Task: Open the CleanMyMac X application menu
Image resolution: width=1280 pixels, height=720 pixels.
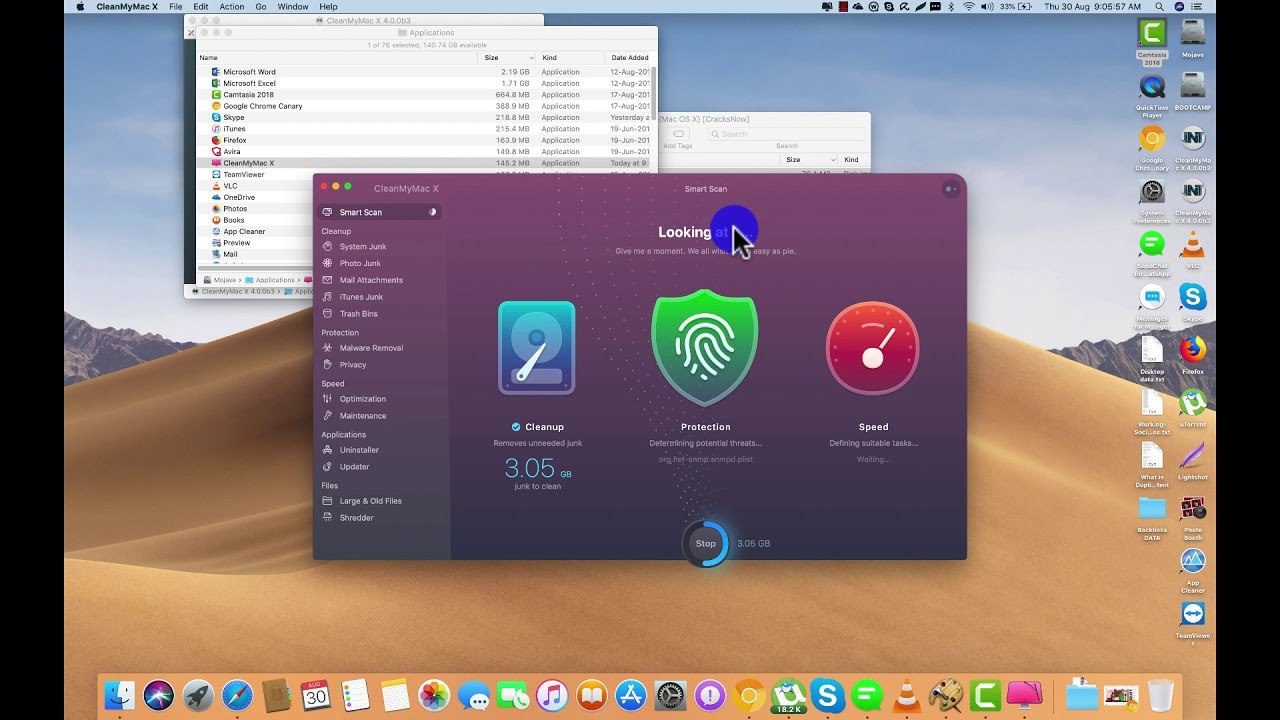Action: (125, 6)
